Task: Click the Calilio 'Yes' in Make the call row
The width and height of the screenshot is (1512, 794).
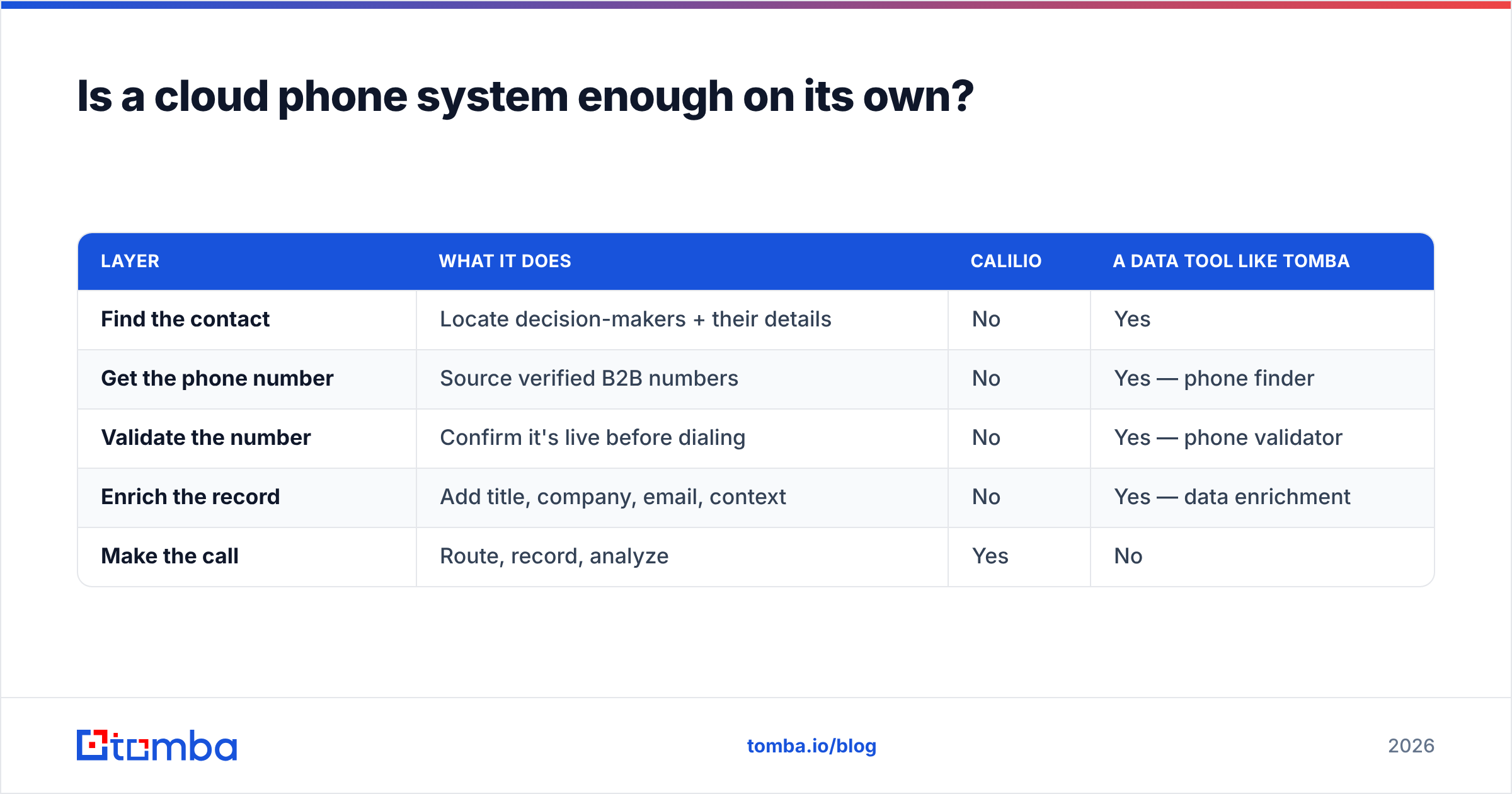Action: tap(990, 556)
